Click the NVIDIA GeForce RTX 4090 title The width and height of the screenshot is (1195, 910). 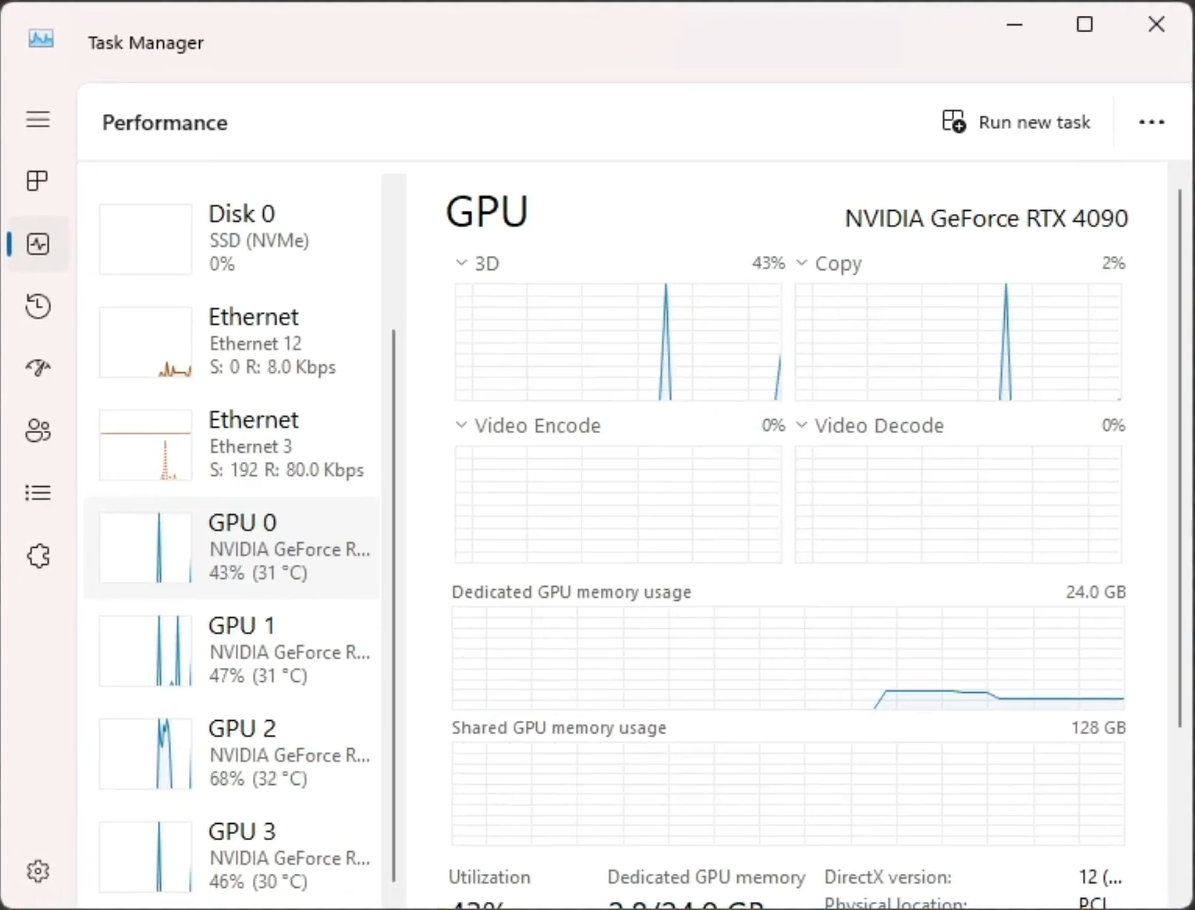pyautogui.click(x=986, y=219)
